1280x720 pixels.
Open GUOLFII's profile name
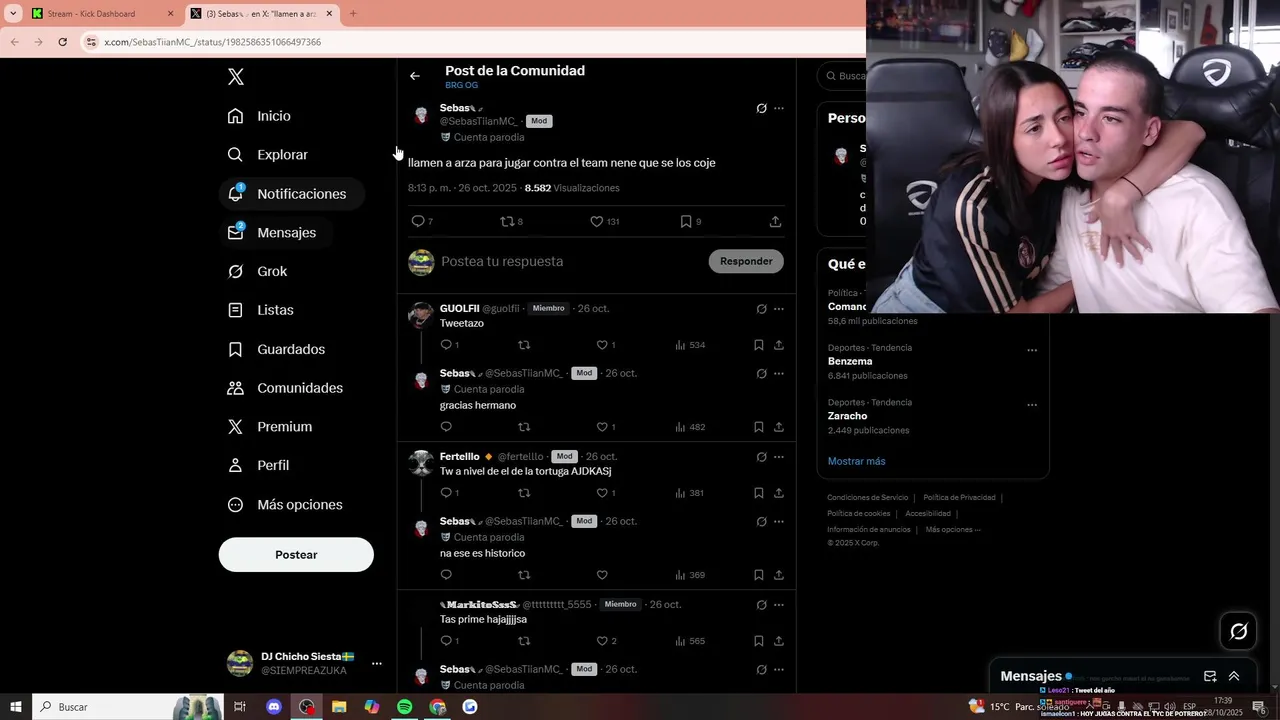[459, 309]
